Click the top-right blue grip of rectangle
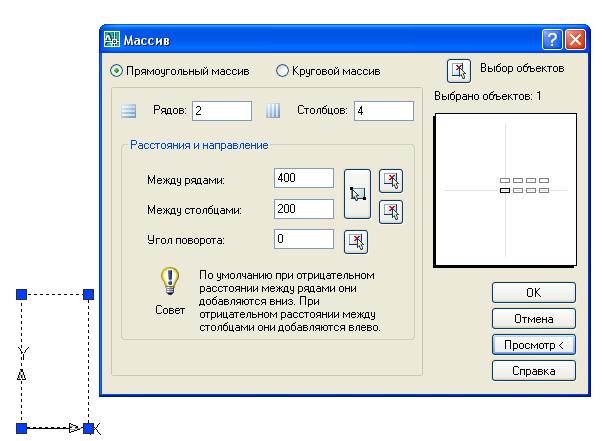The width and height of the screenshot is (602, 441). point(88,294)
